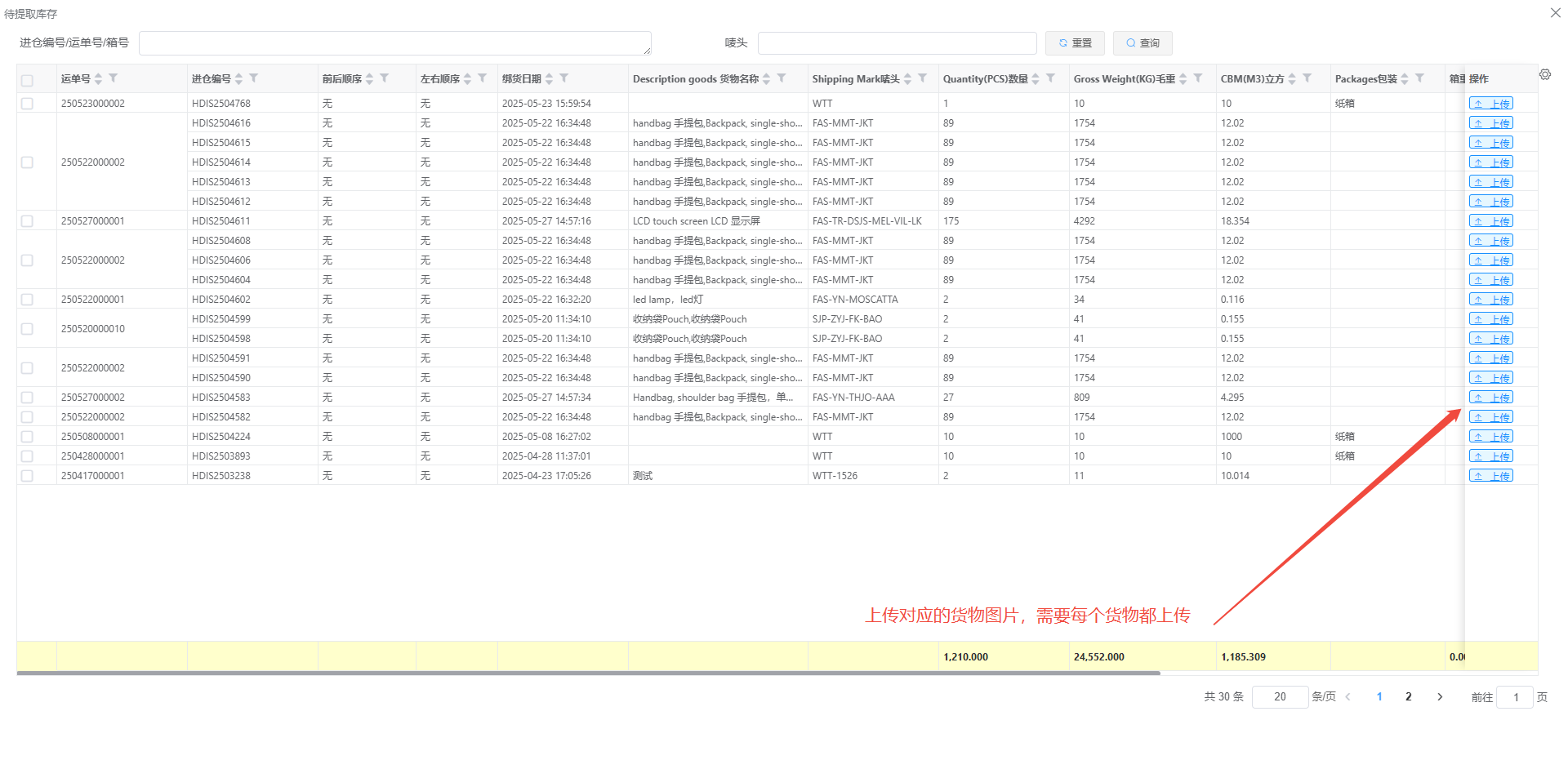
Task: Select page 1 in pagination
Action: [x=1379, y=696]
